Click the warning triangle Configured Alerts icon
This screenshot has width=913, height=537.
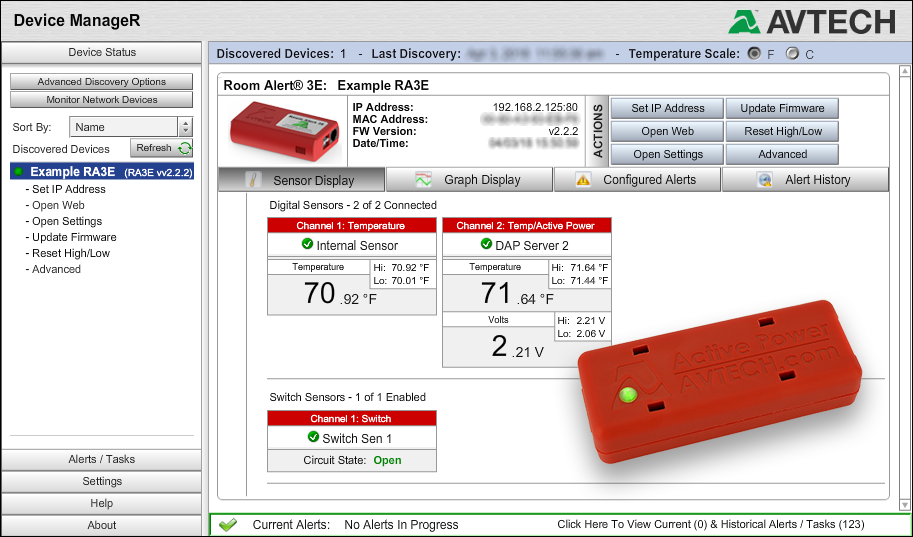tap(582, 180)
